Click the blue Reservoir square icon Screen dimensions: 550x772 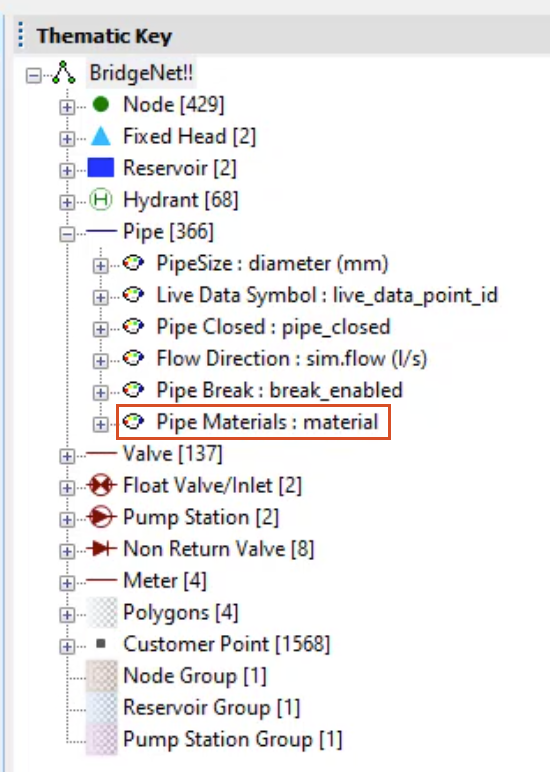101,168
